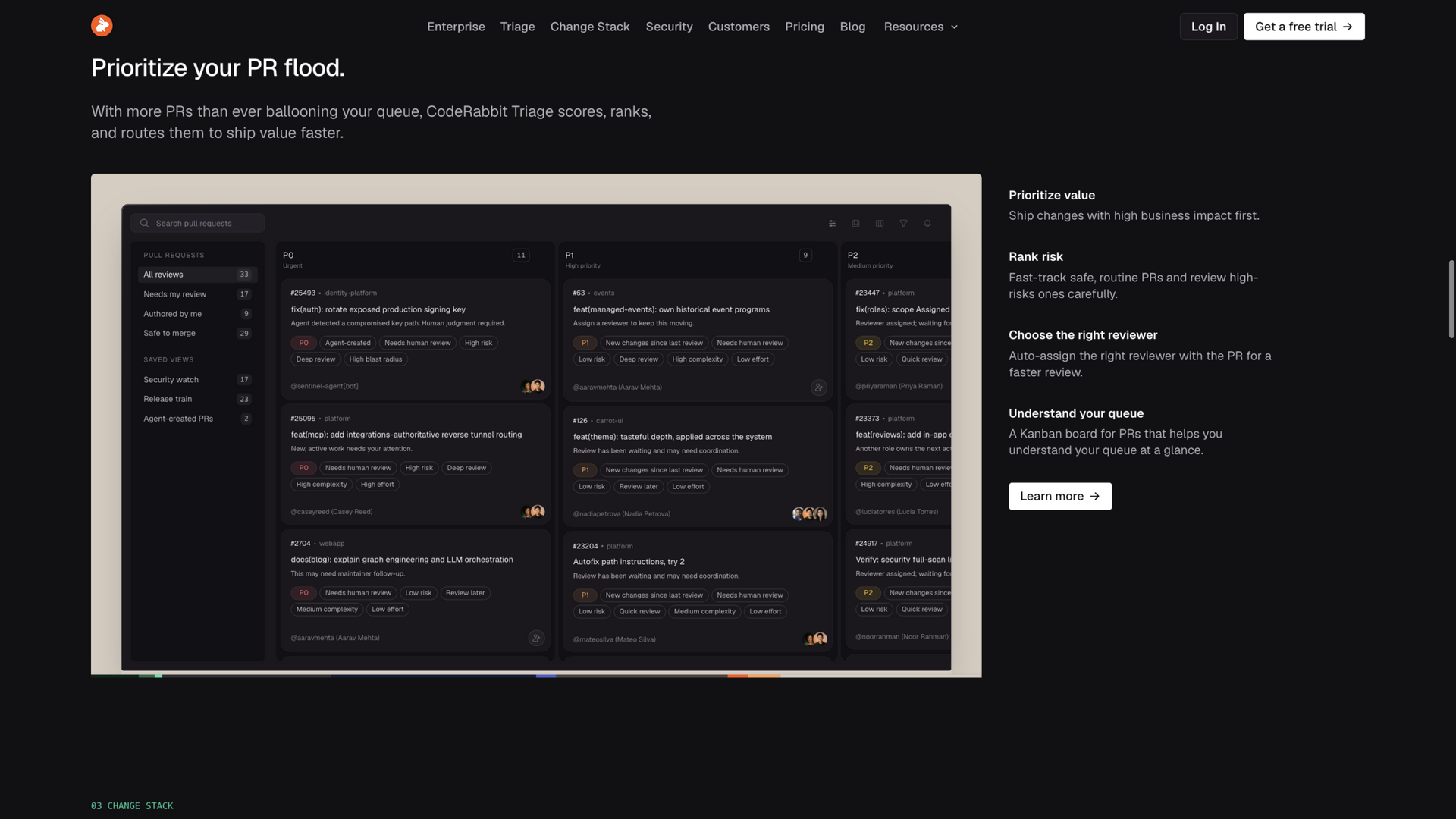Click reviewer avatars on PR #25095 card

pos(533,512)
